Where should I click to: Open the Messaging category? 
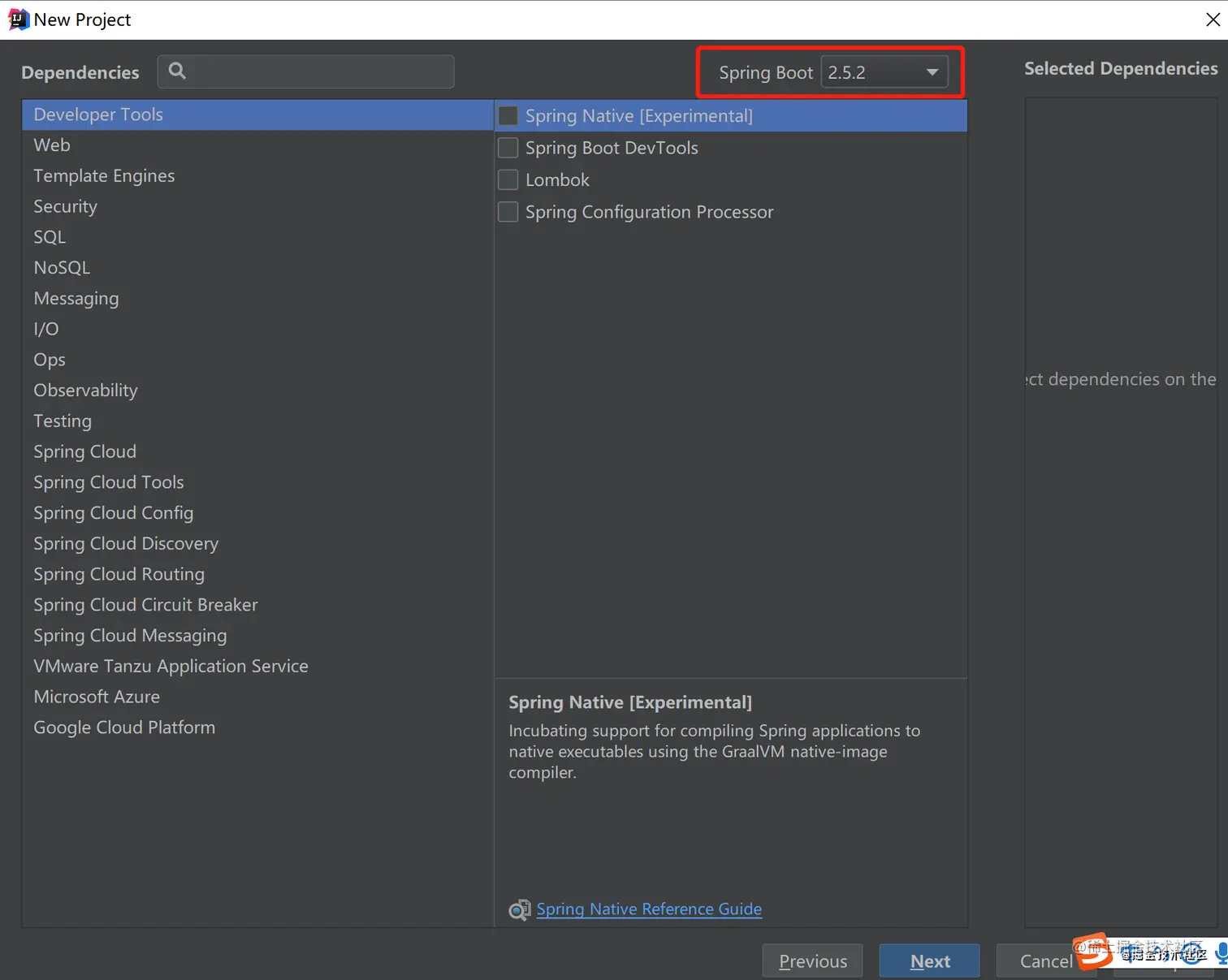click(x=257, y=299)
